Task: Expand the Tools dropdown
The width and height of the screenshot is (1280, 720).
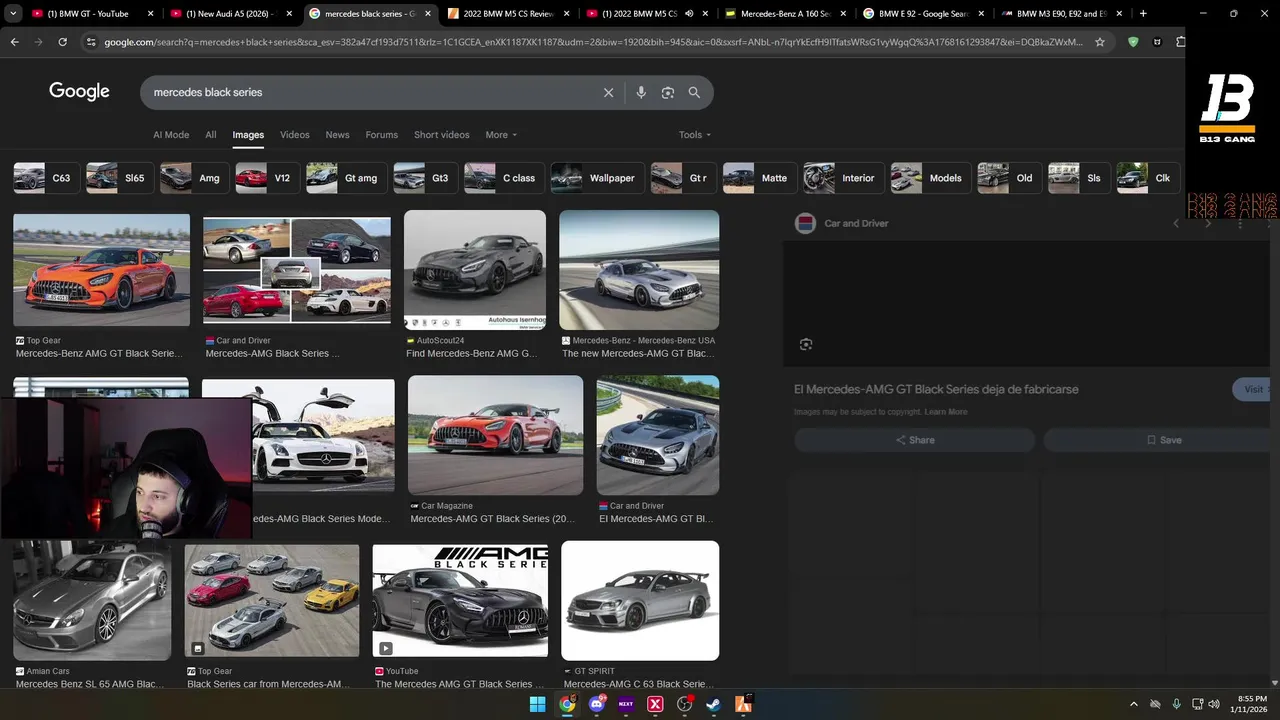Action: (695, 135)
